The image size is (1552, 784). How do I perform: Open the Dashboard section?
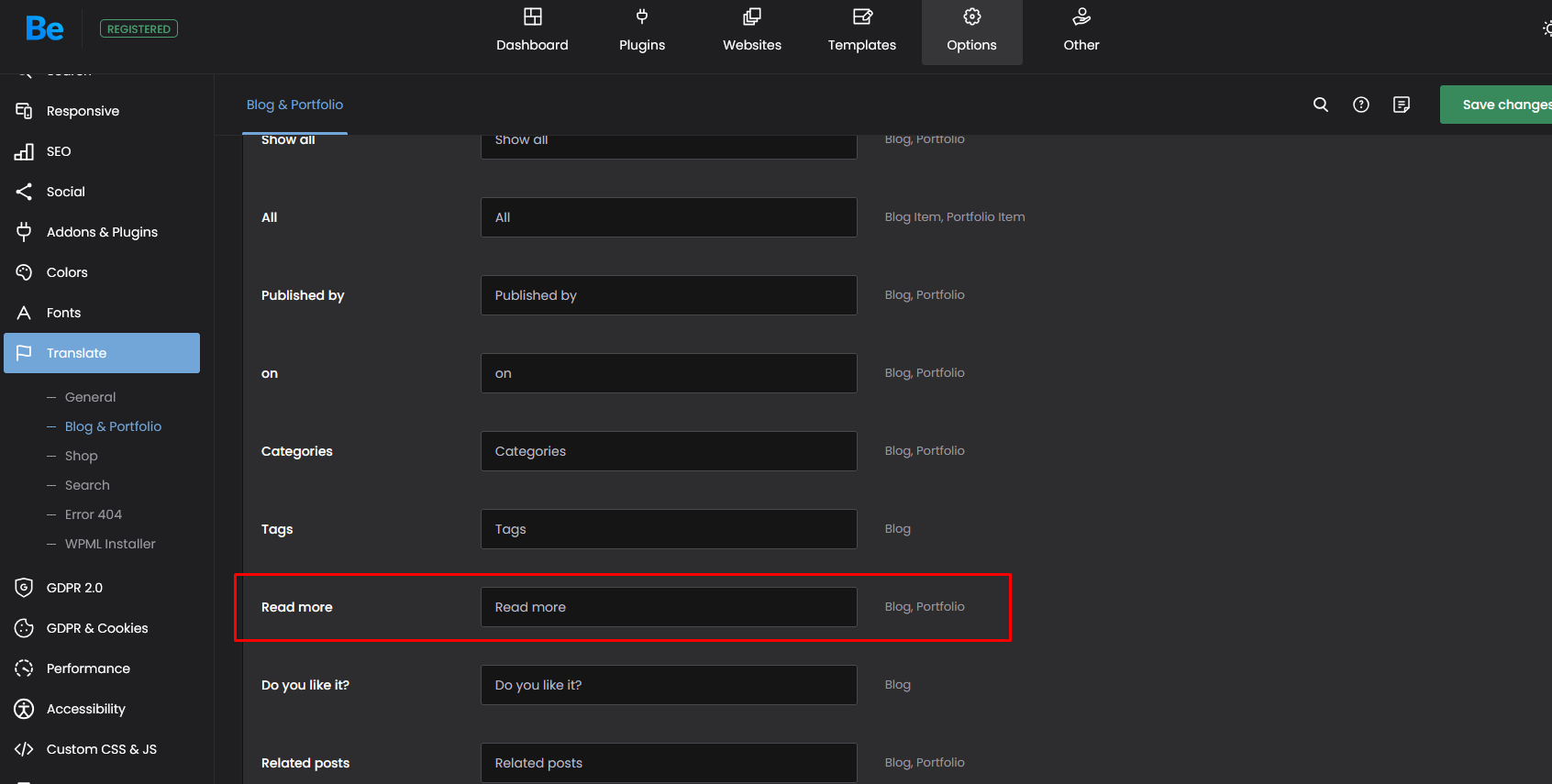click(532, 31)
